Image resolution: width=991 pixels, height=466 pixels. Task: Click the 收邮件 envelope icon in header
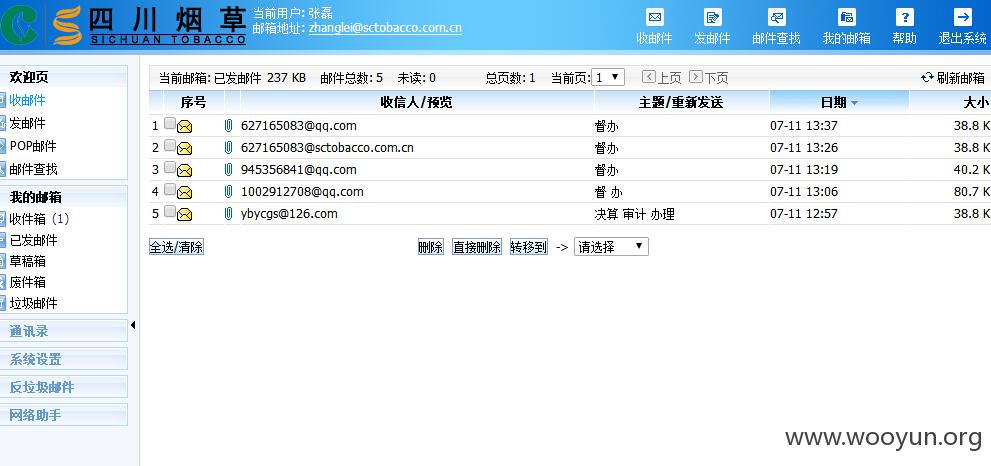point(655,17)
